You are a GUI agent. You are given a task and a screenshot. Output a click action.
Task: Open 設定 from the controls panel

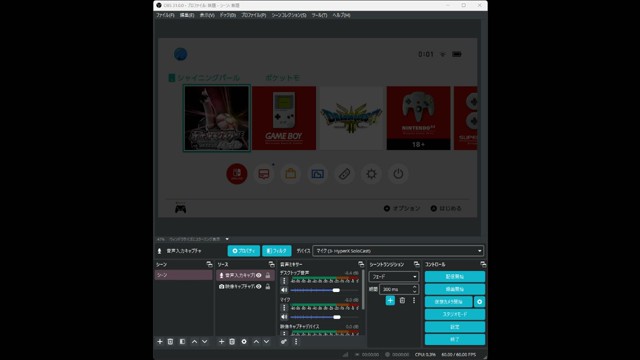(x=455, y=327)
